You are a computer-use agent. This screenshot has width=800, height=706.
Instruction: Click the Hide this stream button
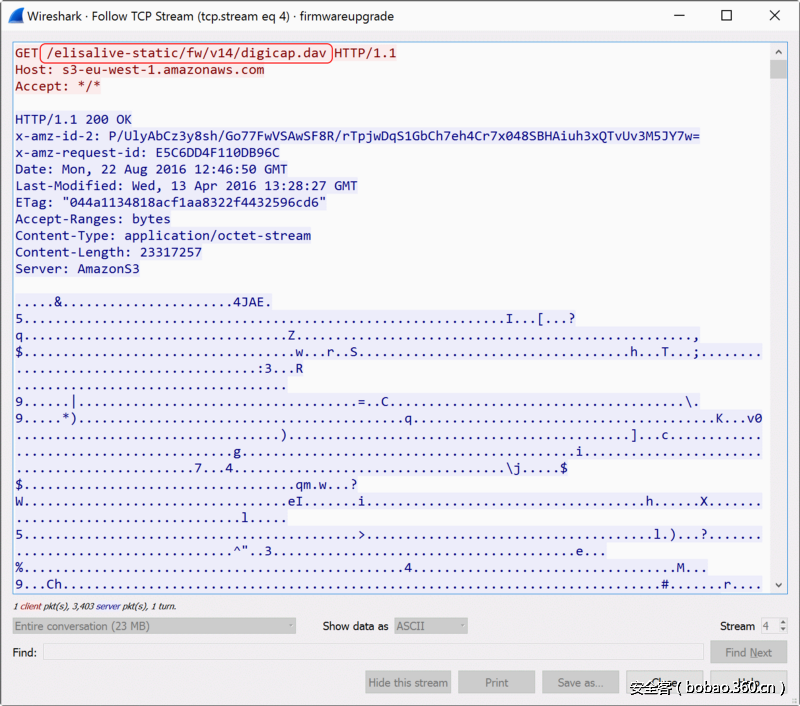pos(408,683)
